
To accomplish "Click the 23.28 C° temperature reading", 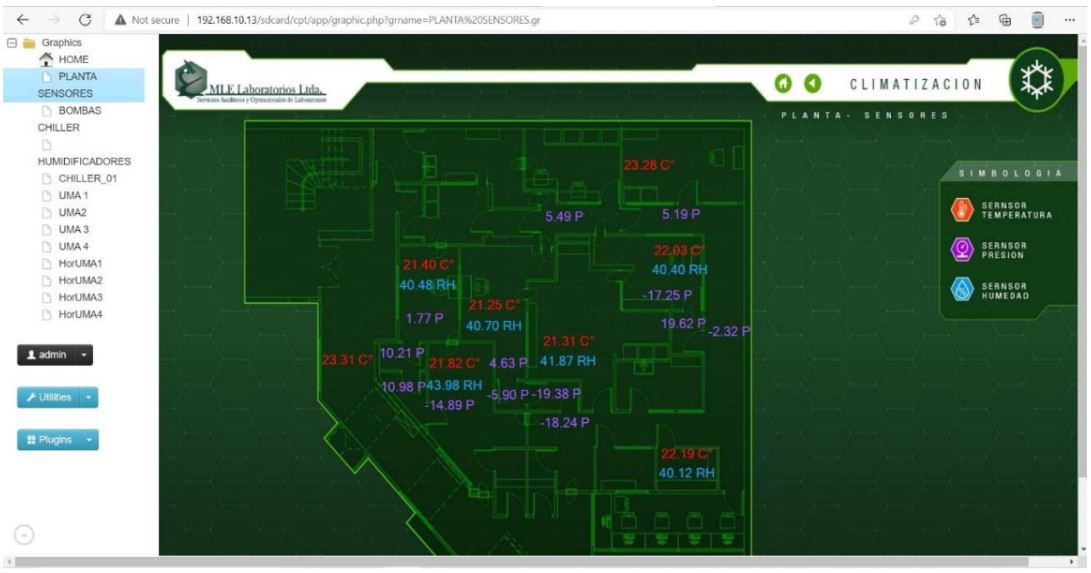I will tap(649, 165).
